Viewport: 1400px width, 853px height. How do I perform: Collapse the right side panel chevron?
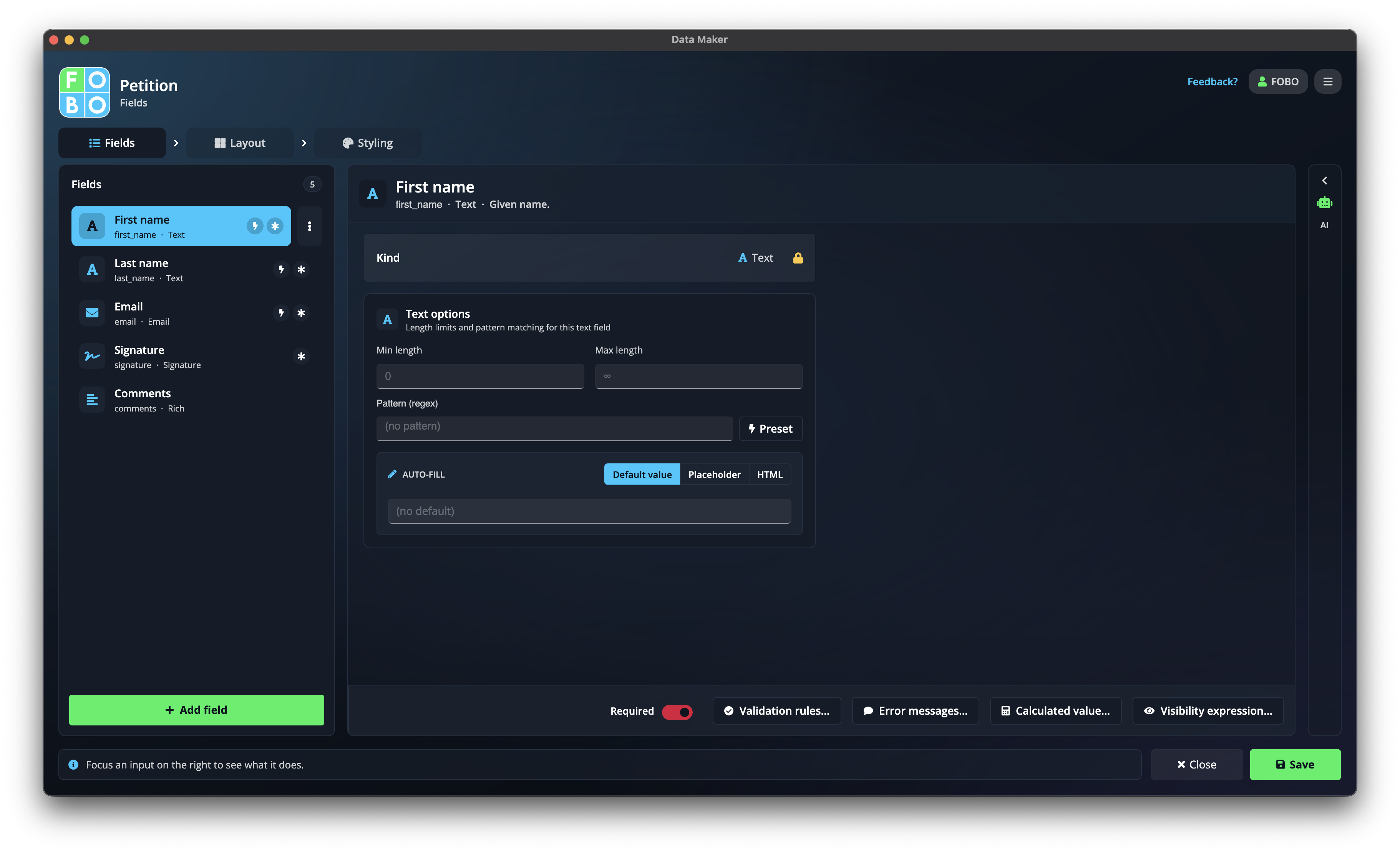[1324, 181]
